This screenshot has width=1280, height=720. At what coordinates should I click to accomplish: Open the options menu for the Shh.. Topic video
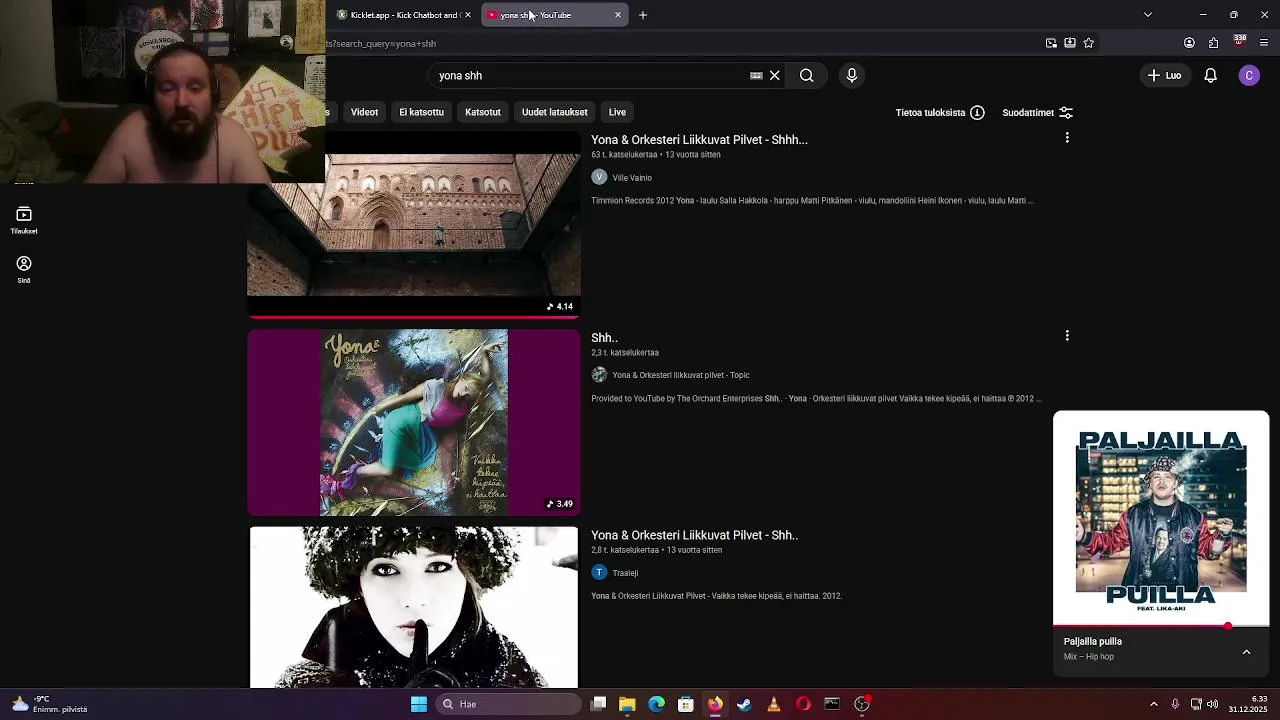coord(1067,336)
